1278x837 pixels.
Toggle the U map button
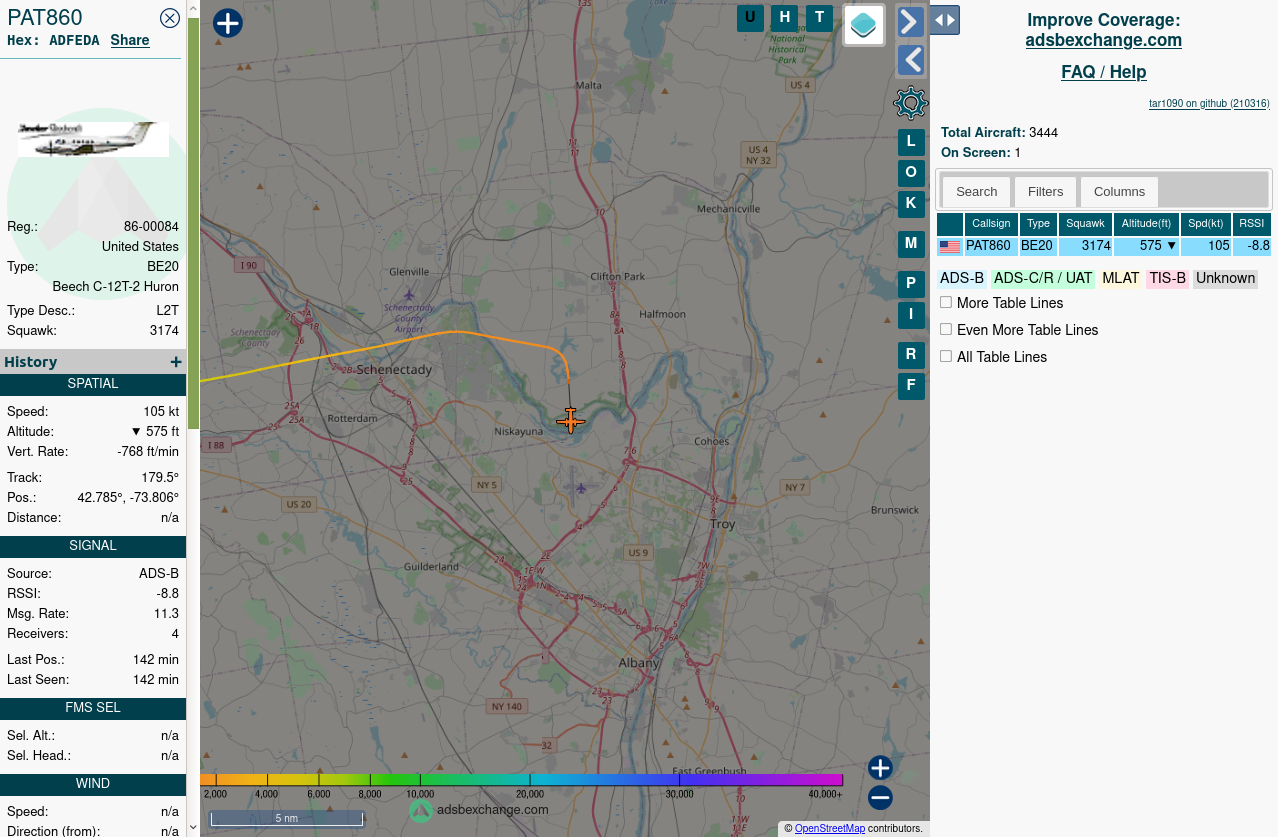click(x=750, y=18)
